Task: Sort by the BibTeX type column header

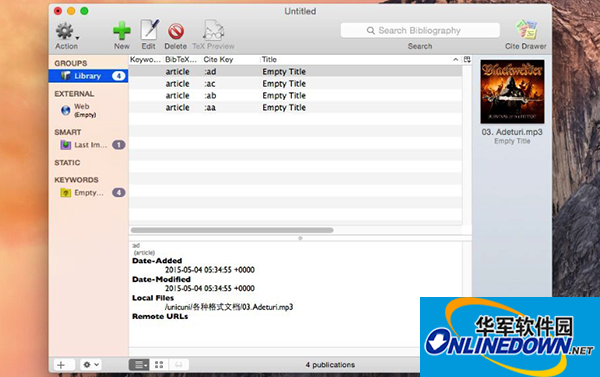Action: (182, 60)
